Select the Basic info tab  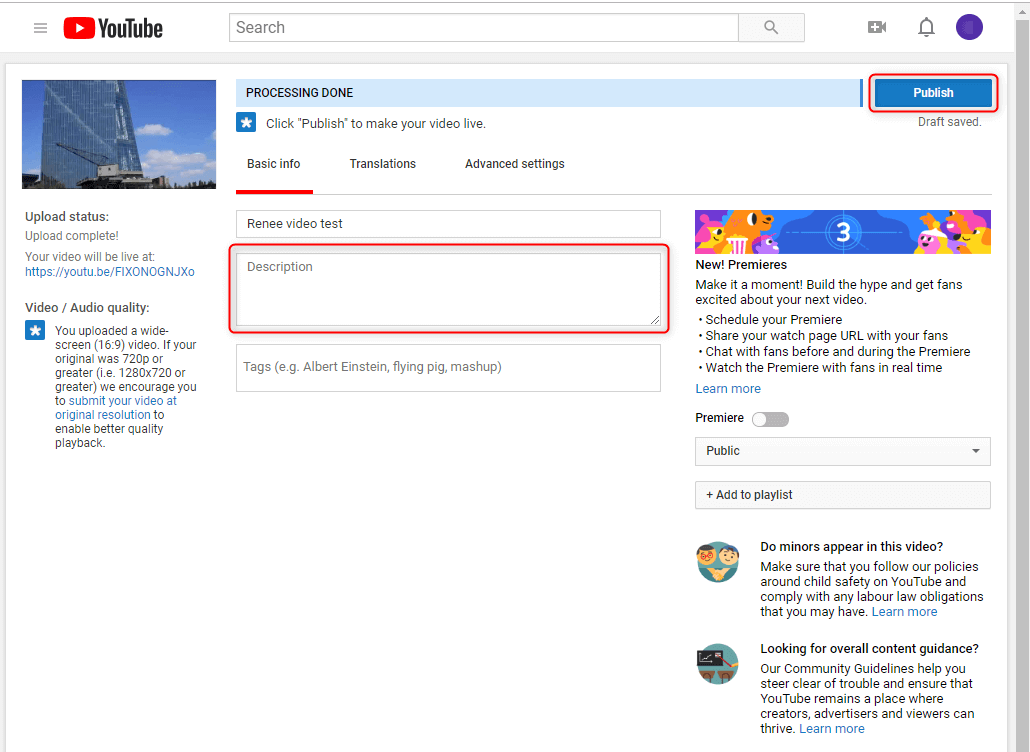click(273, 164)
